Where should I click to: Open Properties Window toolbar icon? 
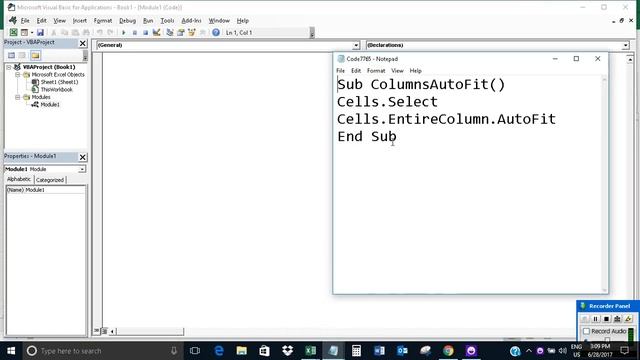[180, 32]
